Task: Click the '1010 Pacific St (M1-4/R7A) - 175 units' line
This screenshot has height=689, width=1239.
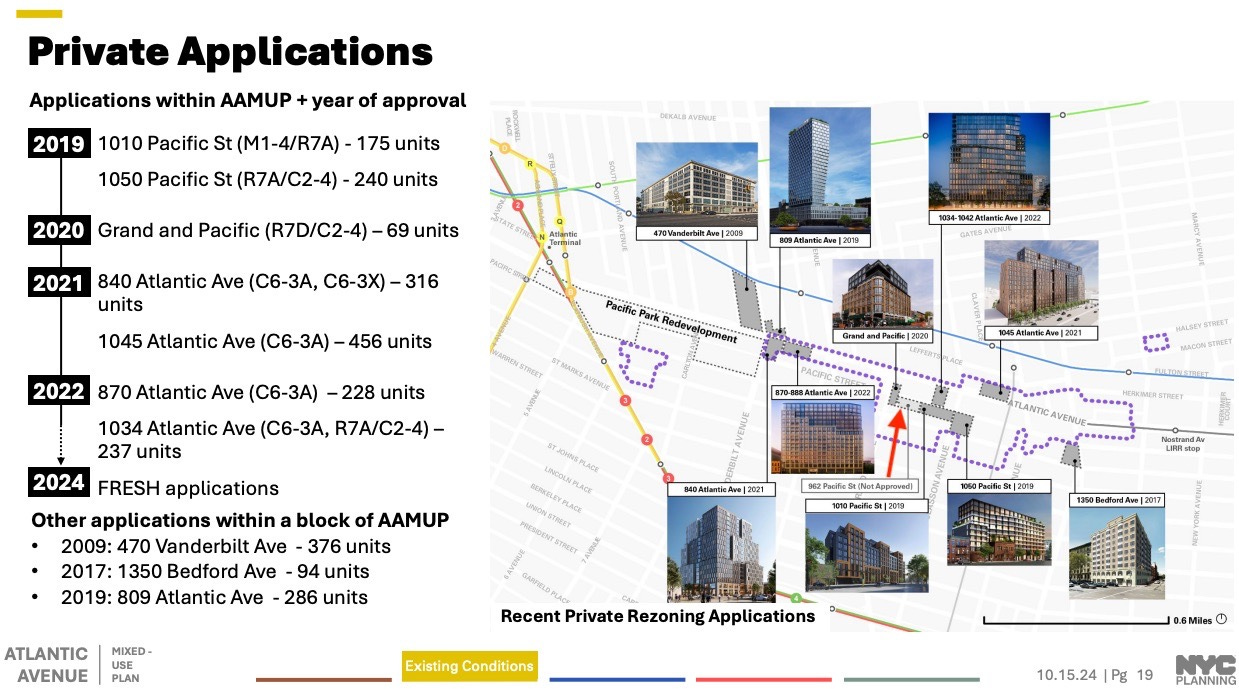Action: click(269, 143)
